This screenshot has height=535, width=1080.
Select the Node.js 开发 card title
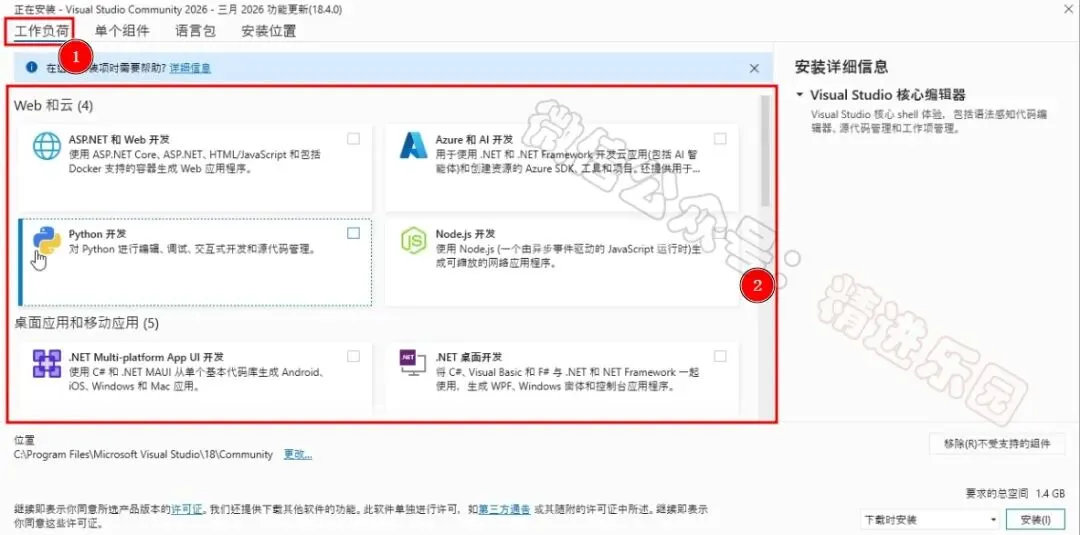coord(466,234)
